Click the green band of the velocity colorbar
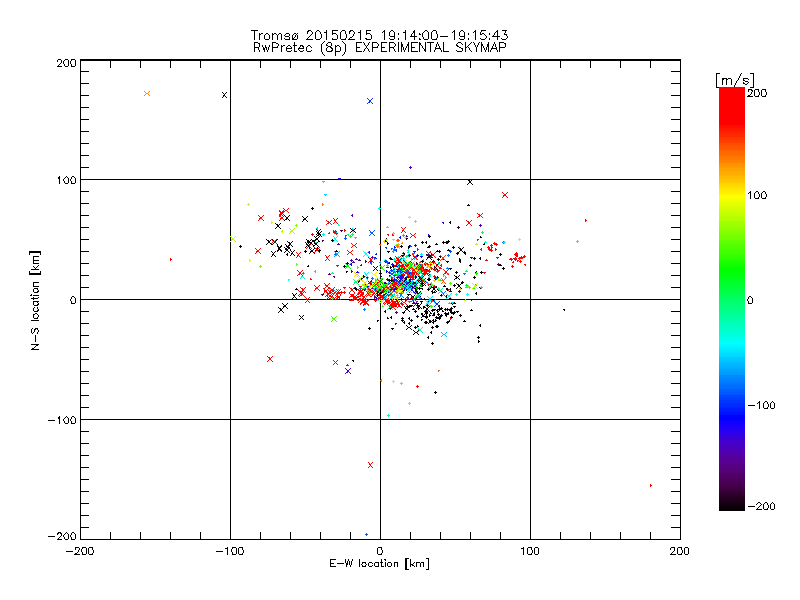The width and height of the screenshot is (800, 600). 732,270
